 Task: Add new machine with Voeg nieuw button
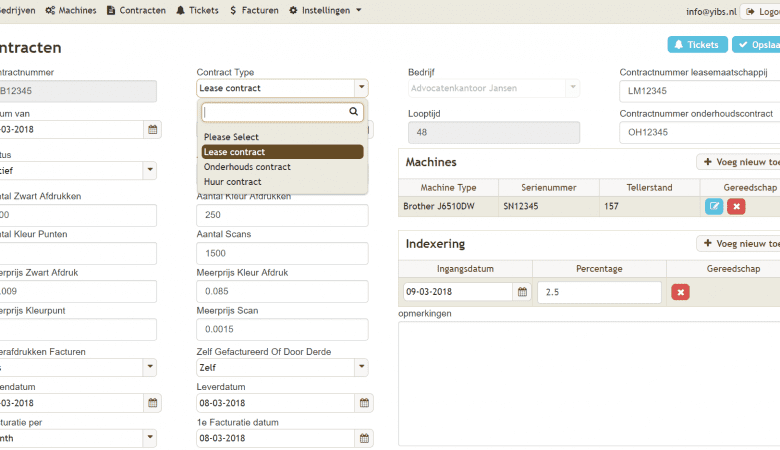click(x=740, y=161)
